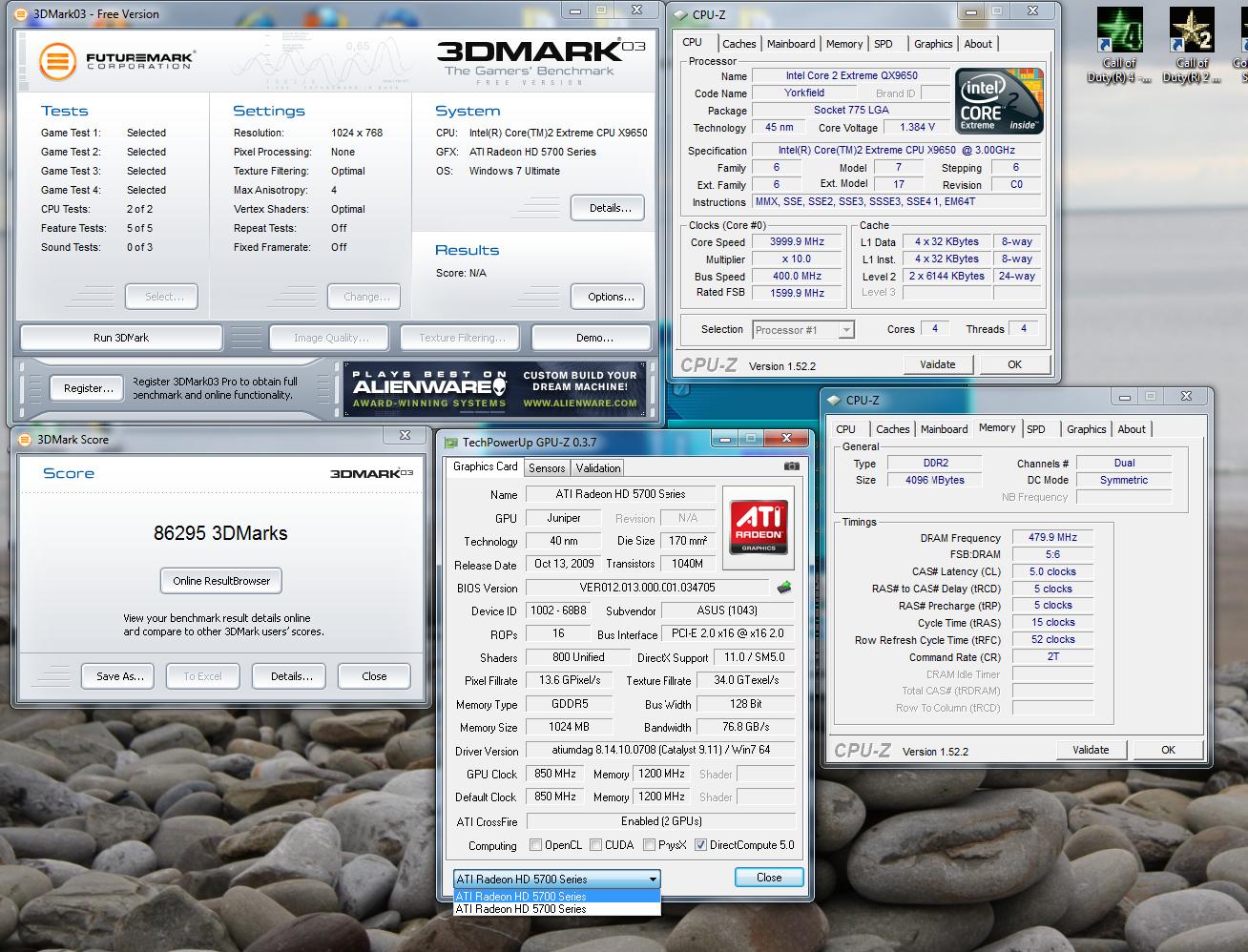Select the highlighted ATI Radeon HD 5700 entry
Image resolution: width=1248 pixels, height=952 pixels.
[x=556, y=896]
